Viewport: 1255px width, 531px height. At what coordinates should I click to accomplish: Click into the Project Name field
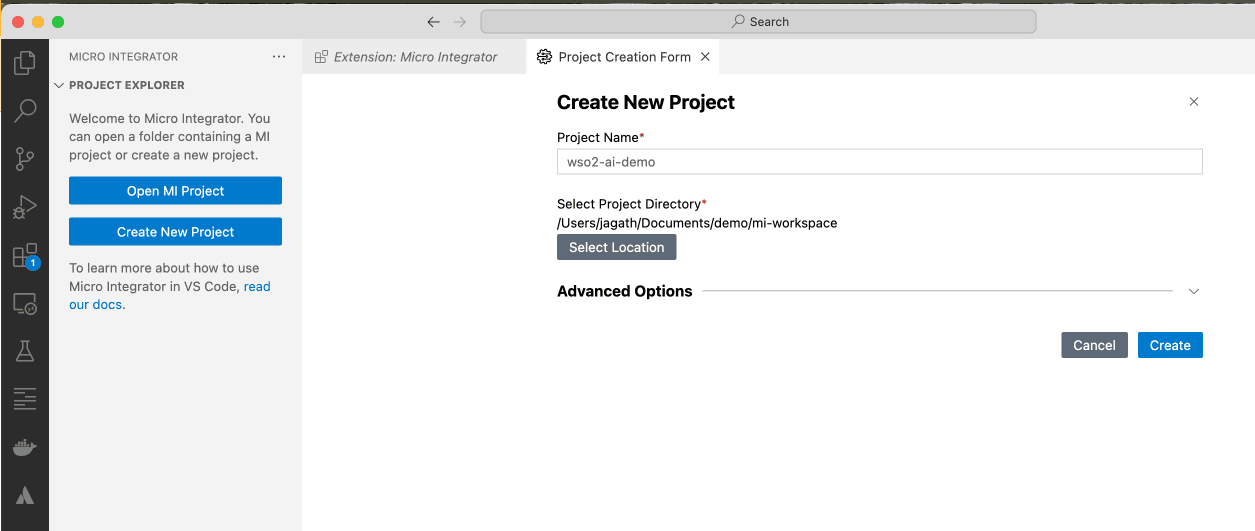(879, 162)
